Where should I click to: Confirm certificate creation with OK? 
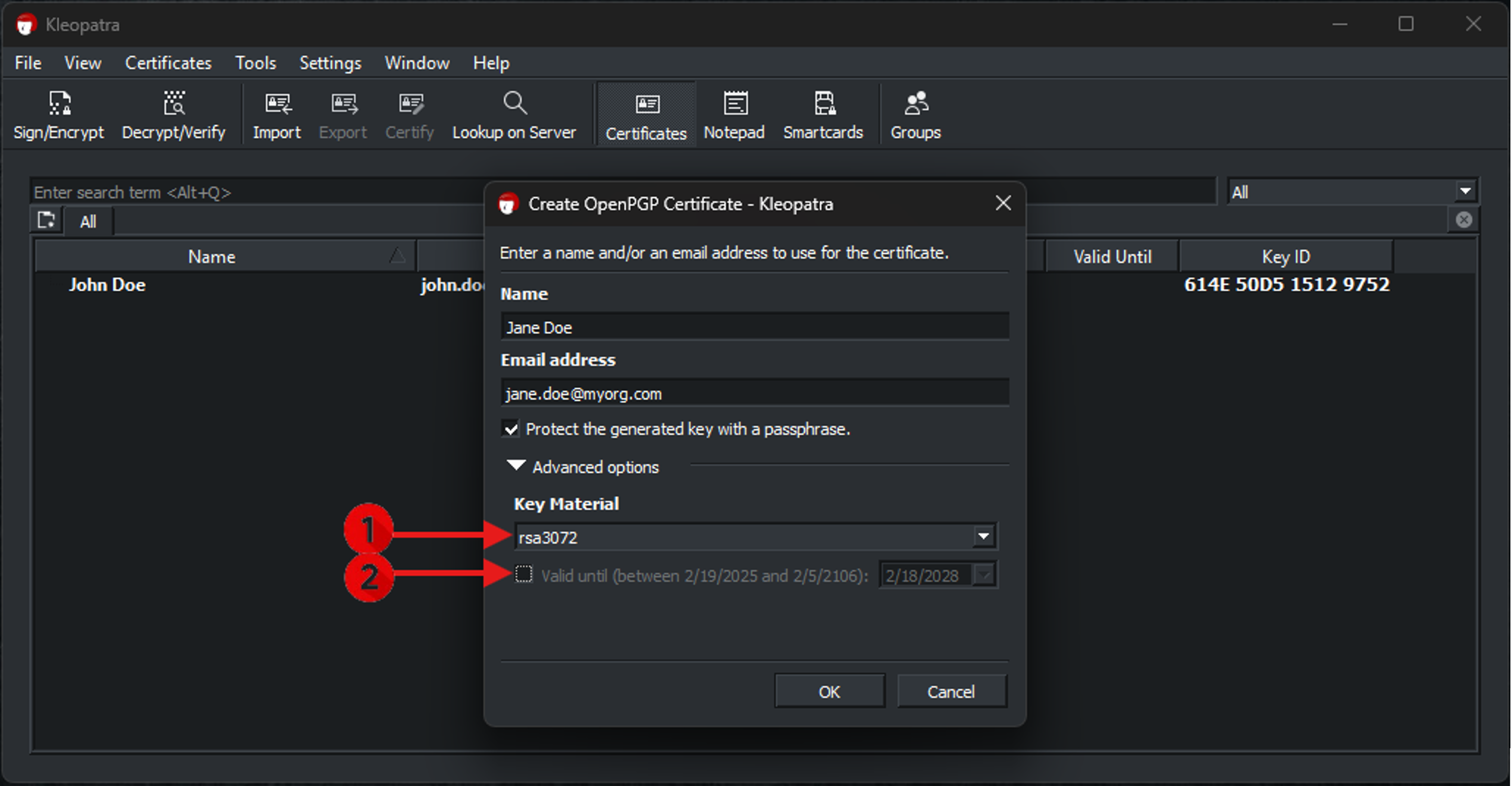pyautogui.click(x=829, y=692)
